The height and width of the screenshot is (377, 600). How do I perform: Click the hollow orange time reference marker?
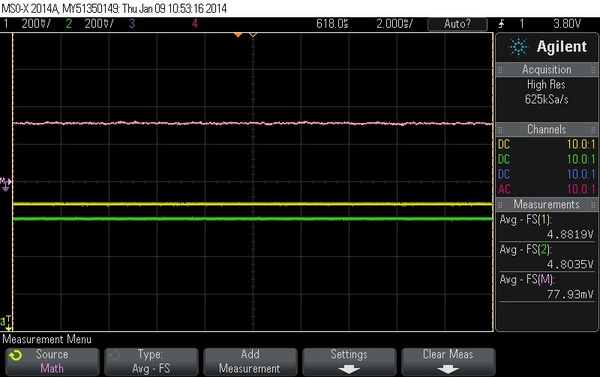pos(253,35)
